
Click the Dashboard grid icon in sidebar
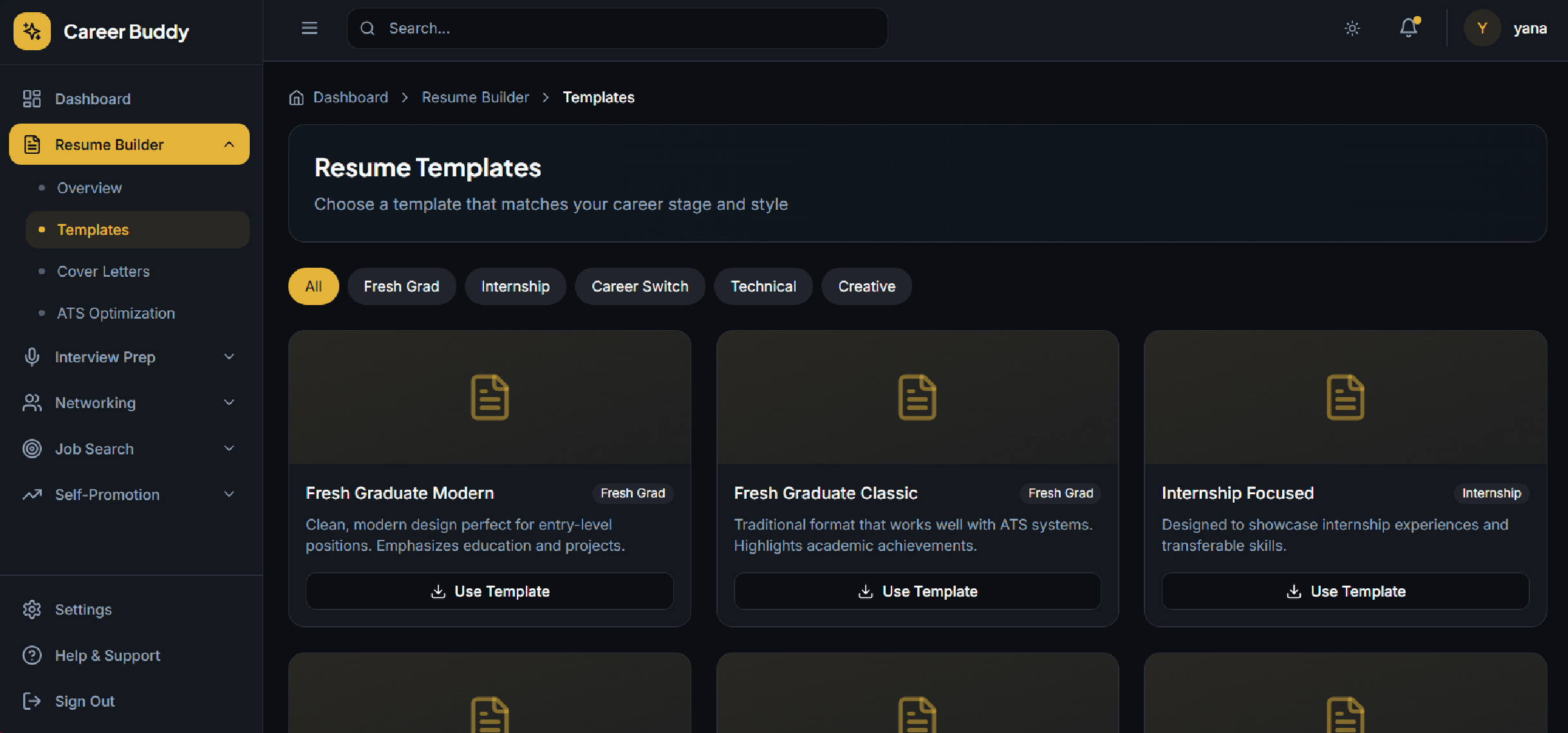pyautogui.click(x=32, y=98)
